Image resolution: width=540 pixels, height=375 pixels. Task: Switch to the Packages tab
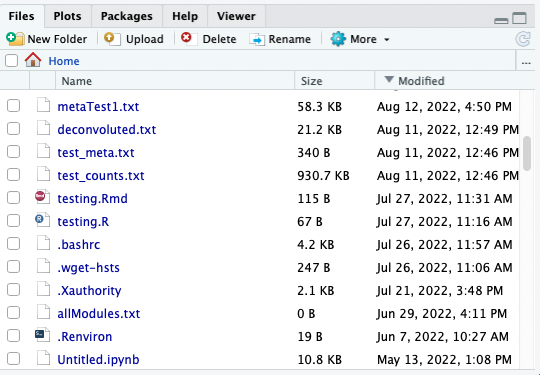click(x=126, y=16)
